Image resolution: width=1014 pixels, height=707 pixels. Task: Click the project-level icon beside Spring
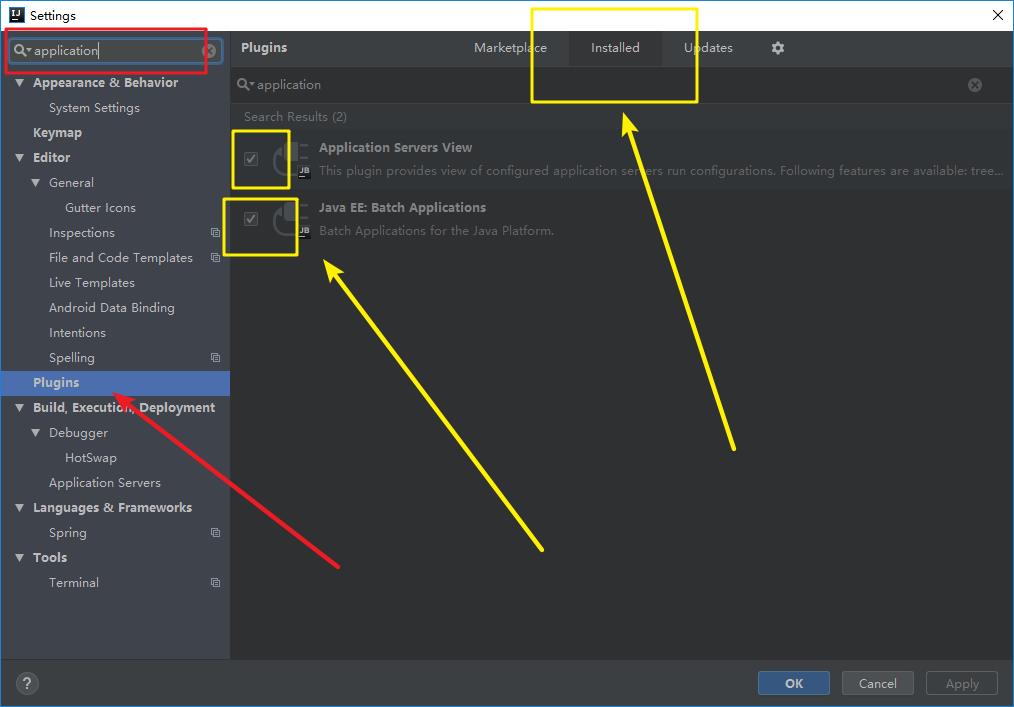tap(215, 533)
